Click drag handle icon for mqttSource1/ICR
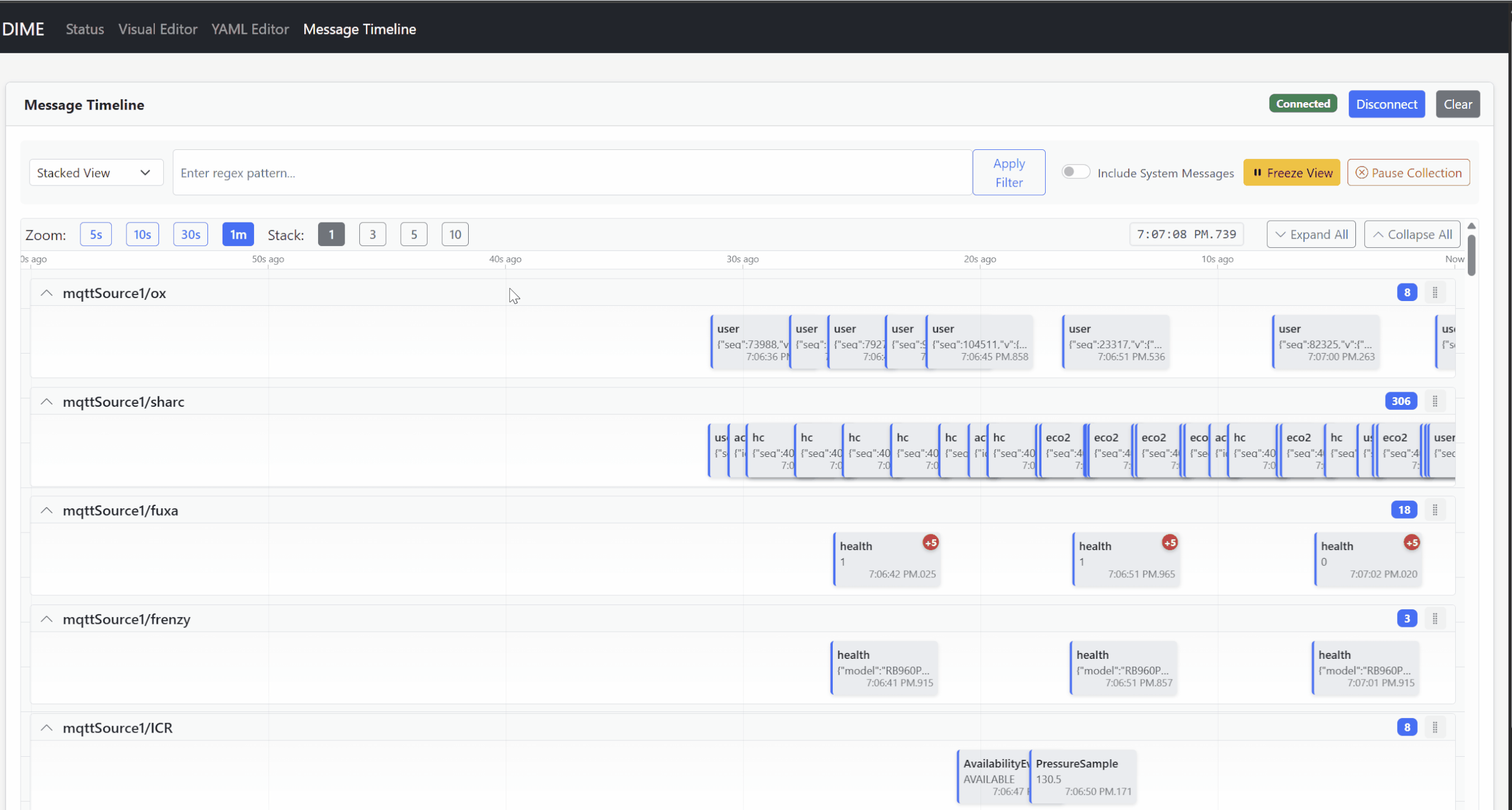1512x810 pixels. coord(1435,727)
